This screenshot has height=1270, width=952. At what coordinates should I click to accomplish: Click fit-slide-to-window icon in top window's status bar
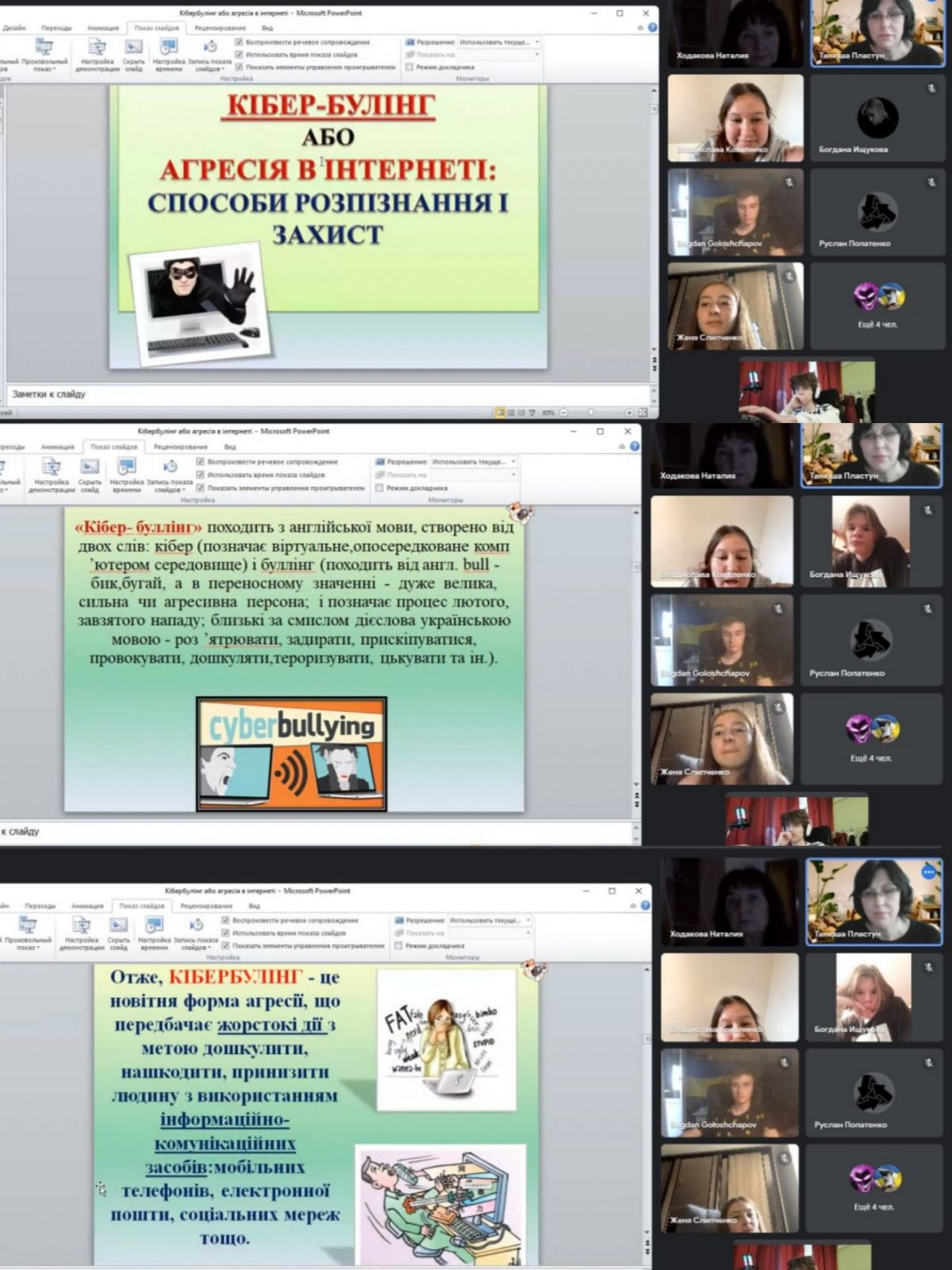[x=643, y=413]
